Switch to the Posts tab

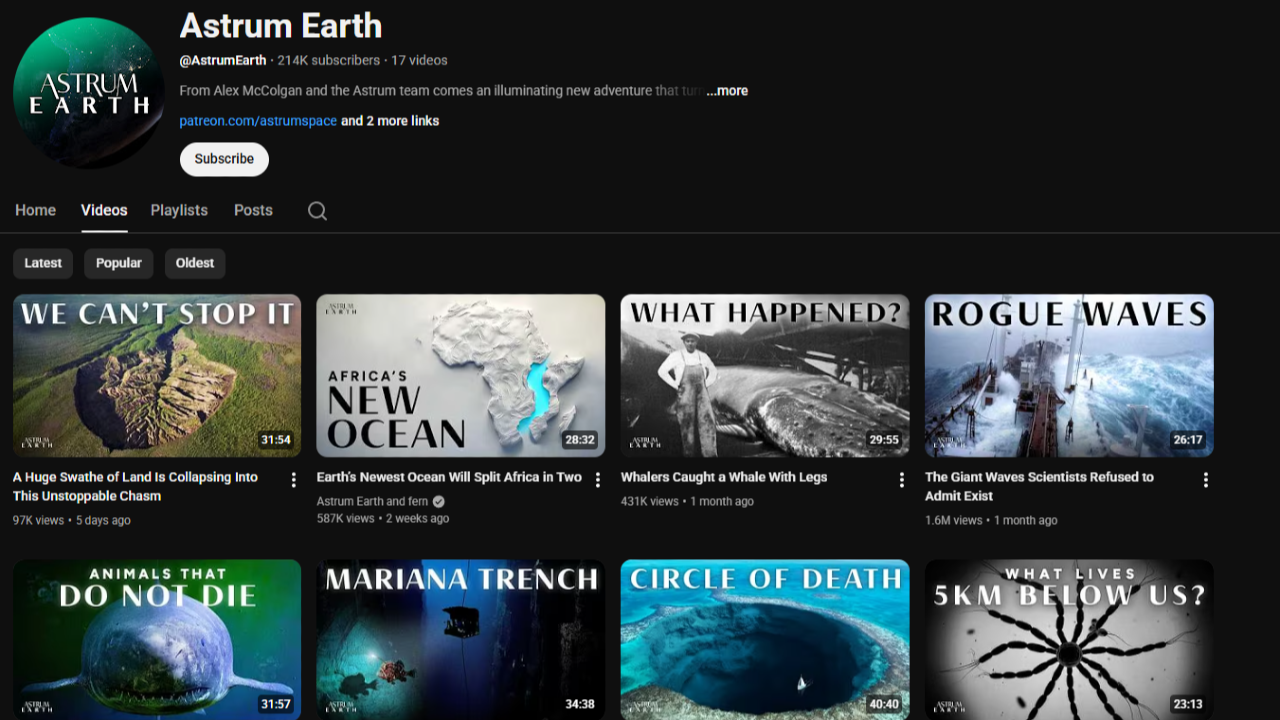[253, 210]
